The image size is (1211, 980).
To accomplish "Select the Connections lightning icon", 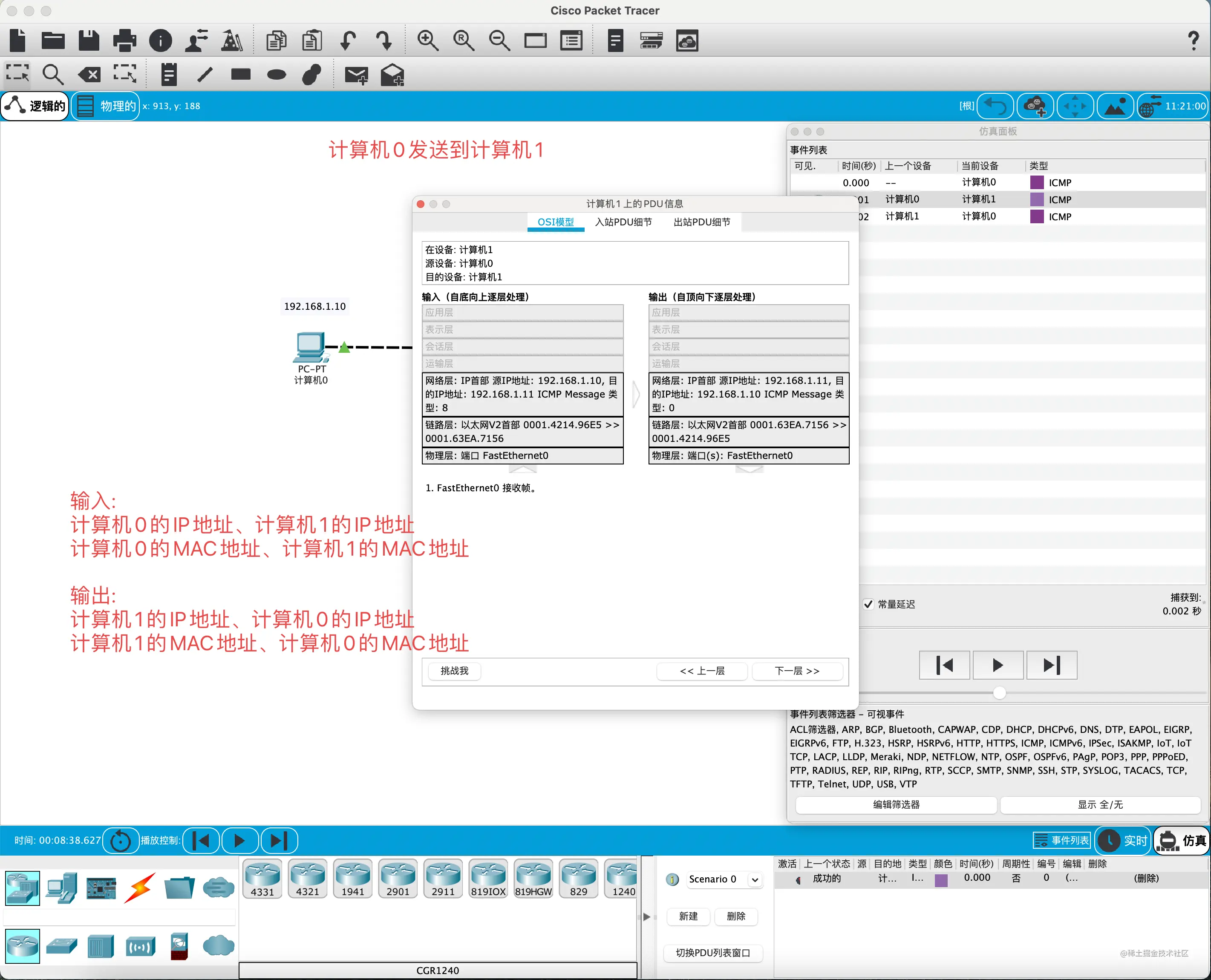I will pos(140,888).
